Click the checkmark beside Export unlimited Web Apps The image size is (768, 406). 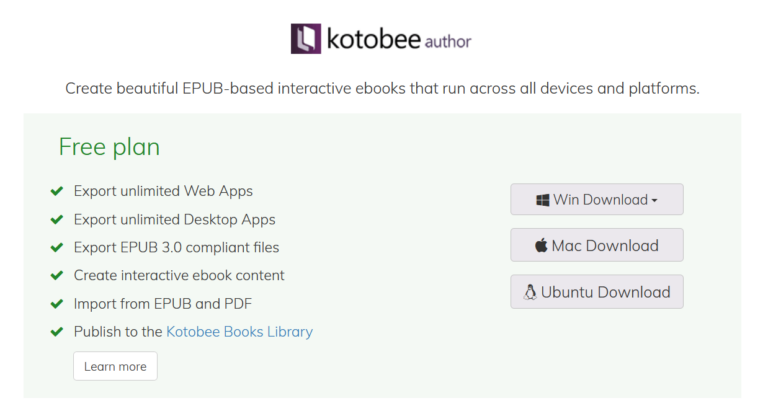tap(56, 191)
